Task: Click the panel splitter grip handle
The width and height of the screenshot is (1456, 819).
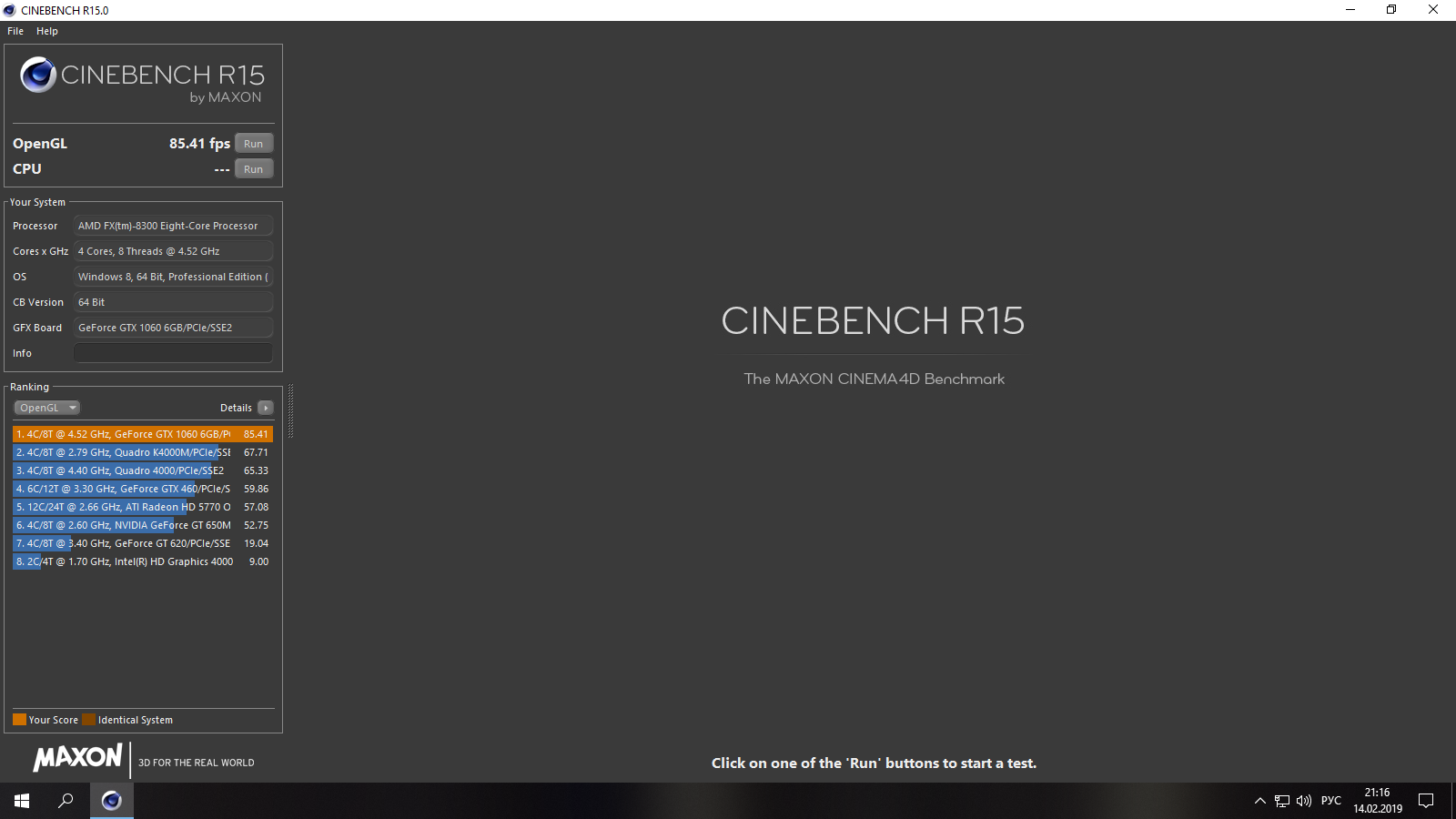Action: [290, 411]
